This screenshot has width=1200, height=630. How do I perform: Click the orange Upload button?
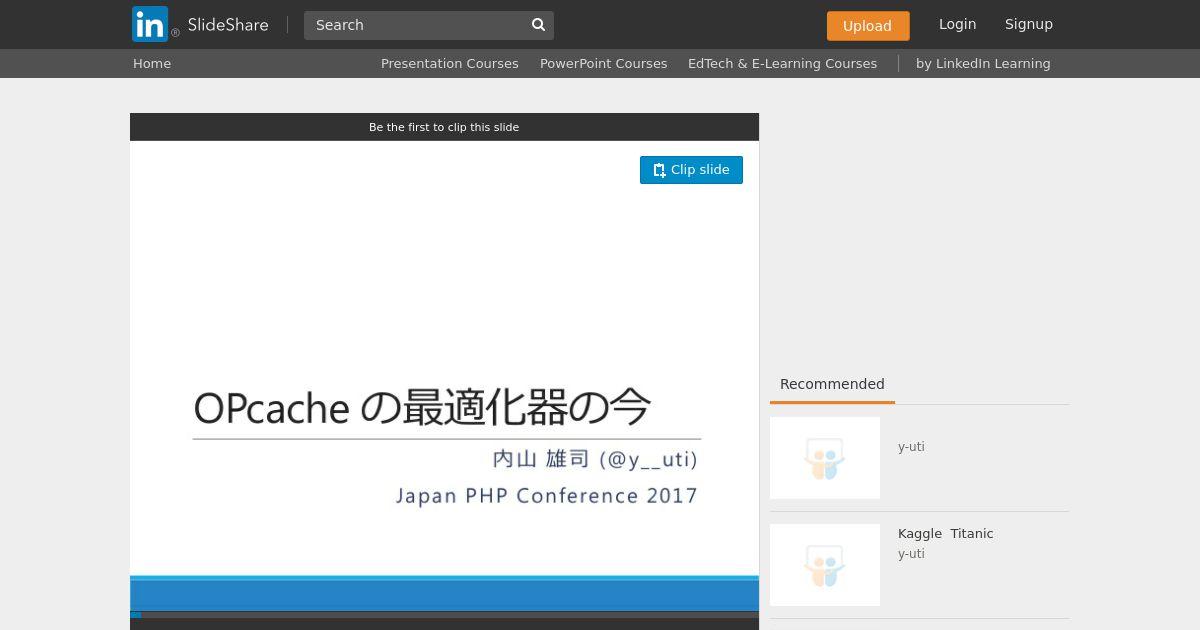(868, 26)
